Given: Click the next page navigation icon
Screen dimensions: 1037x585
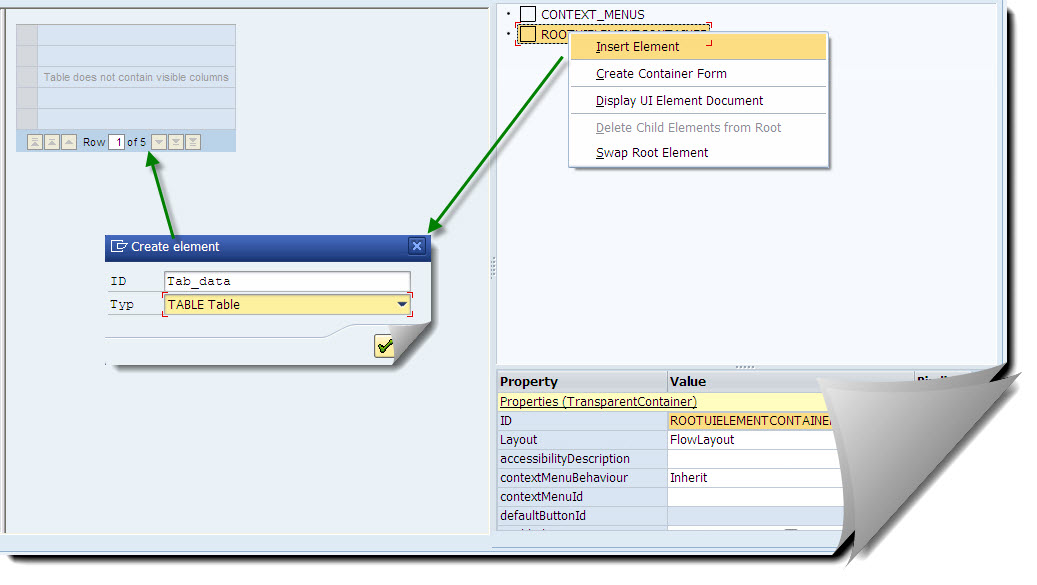Looking at the screenshot, I should (x=174, y=142).
